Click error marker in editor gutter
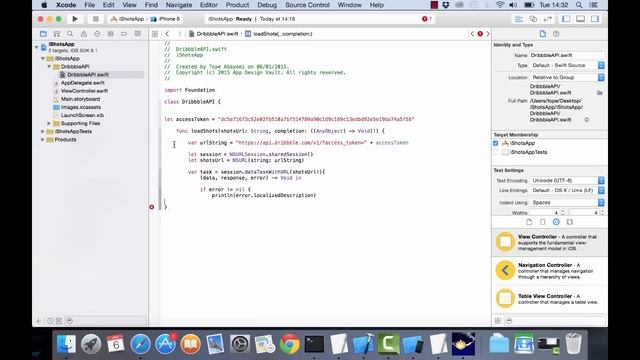640x360 pixels. tap(152, 207)
